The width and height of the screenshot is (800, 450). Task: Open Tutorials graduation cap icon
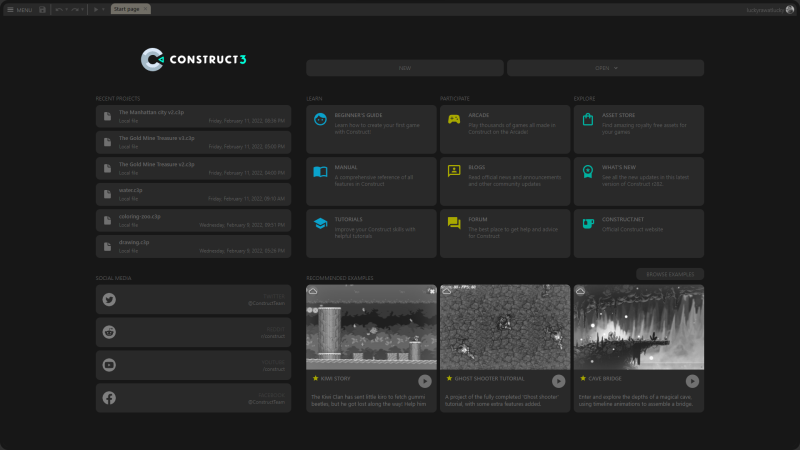[x=320, y=223]
